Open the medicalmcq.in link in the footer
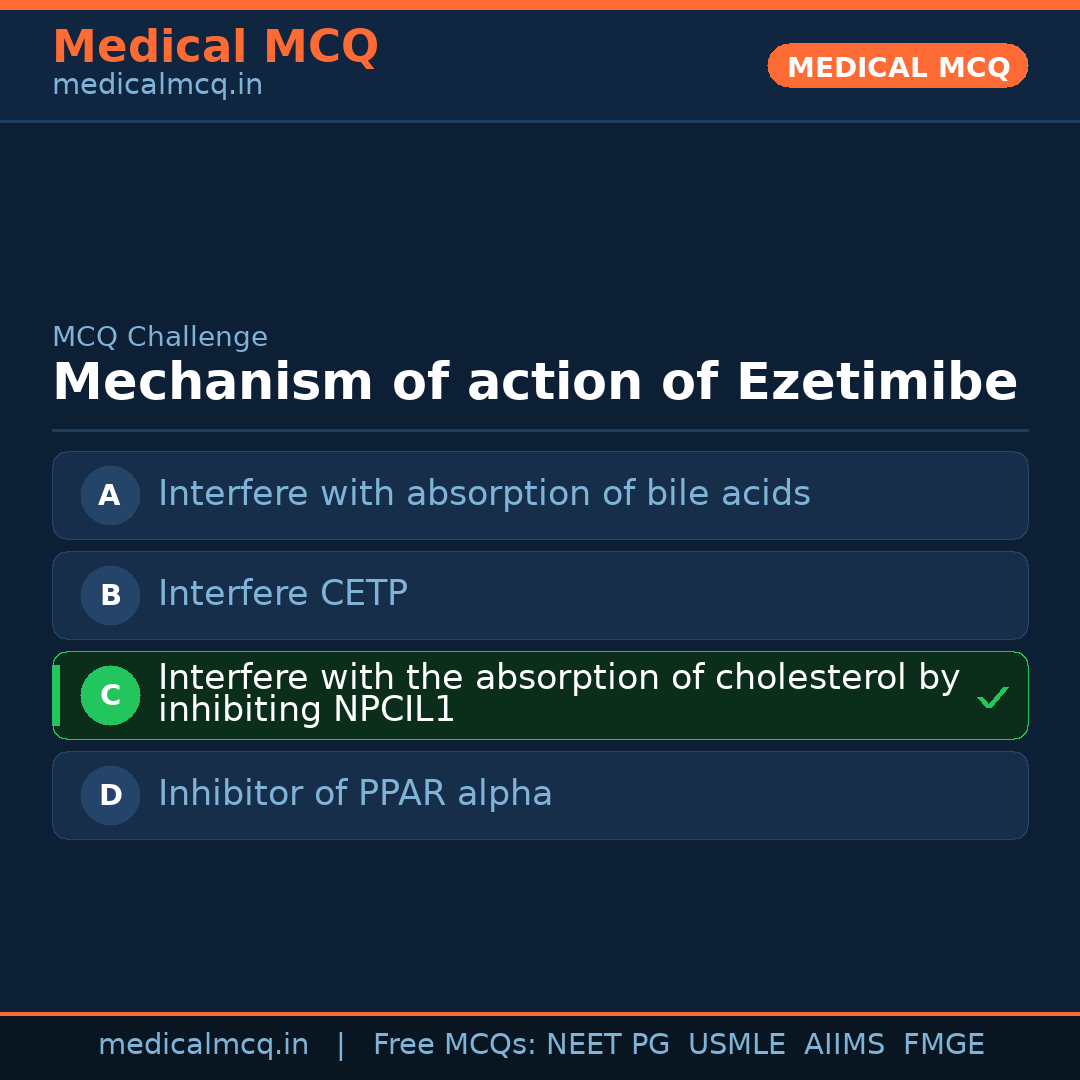The width and height of the screenshot is (1080, 1080). pos(203,1045)
